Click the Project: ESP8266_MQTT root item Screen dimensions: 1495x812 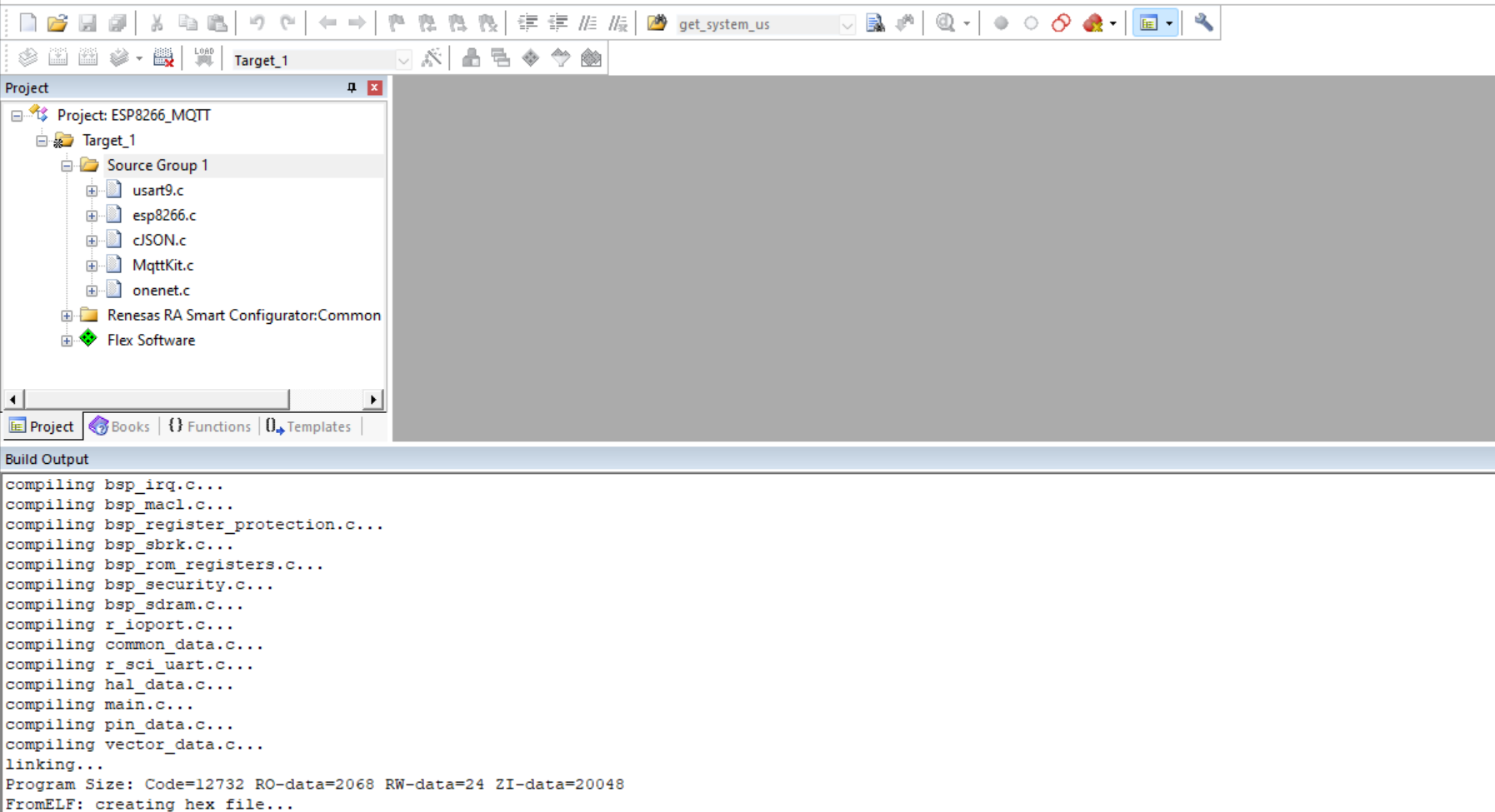pos(133,115)
